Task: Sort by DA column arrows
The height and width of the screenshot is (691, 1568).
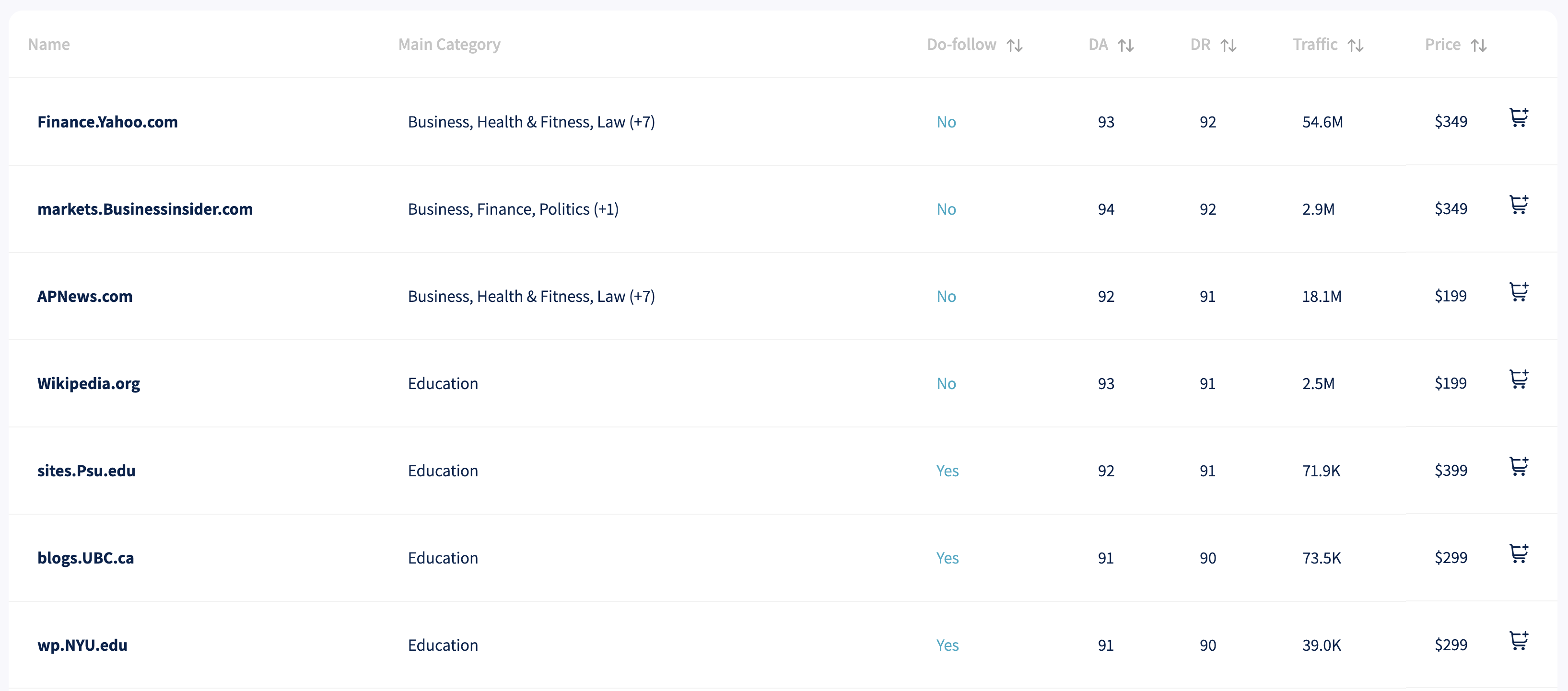Action: coord(1125,46)
